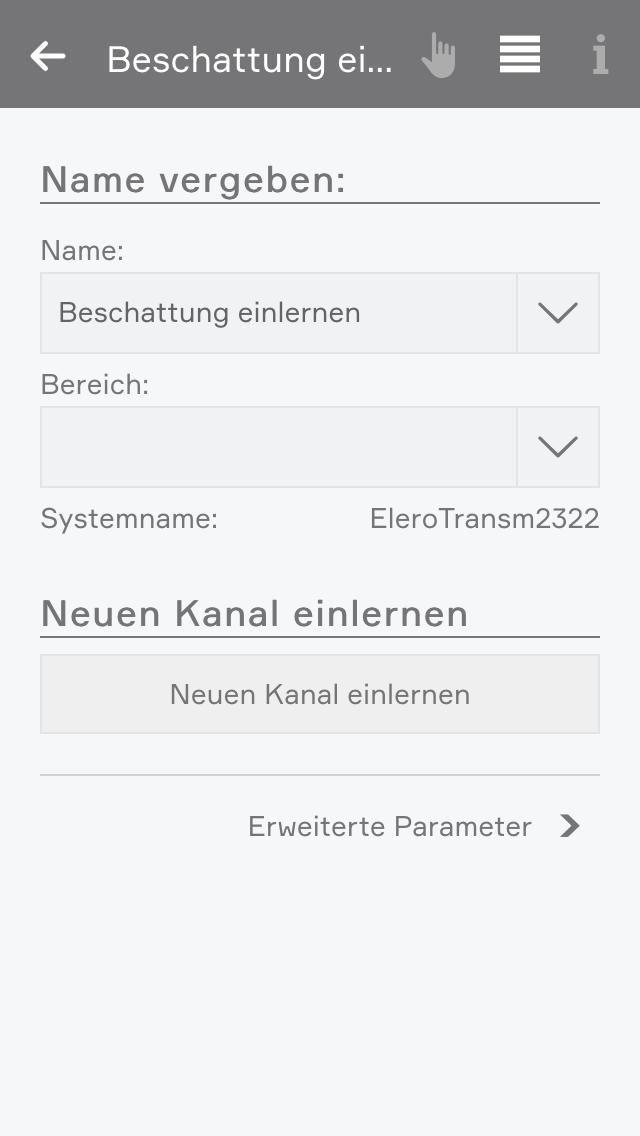The width and height of the screenshot is (640, 1136).
Task: Click the Name field containing 'Beschattung einlernen'
Action: [278, 313]
